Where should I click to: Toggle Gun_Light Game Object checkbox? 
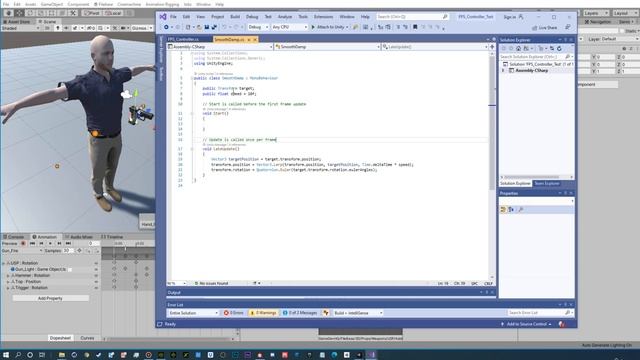70,269
